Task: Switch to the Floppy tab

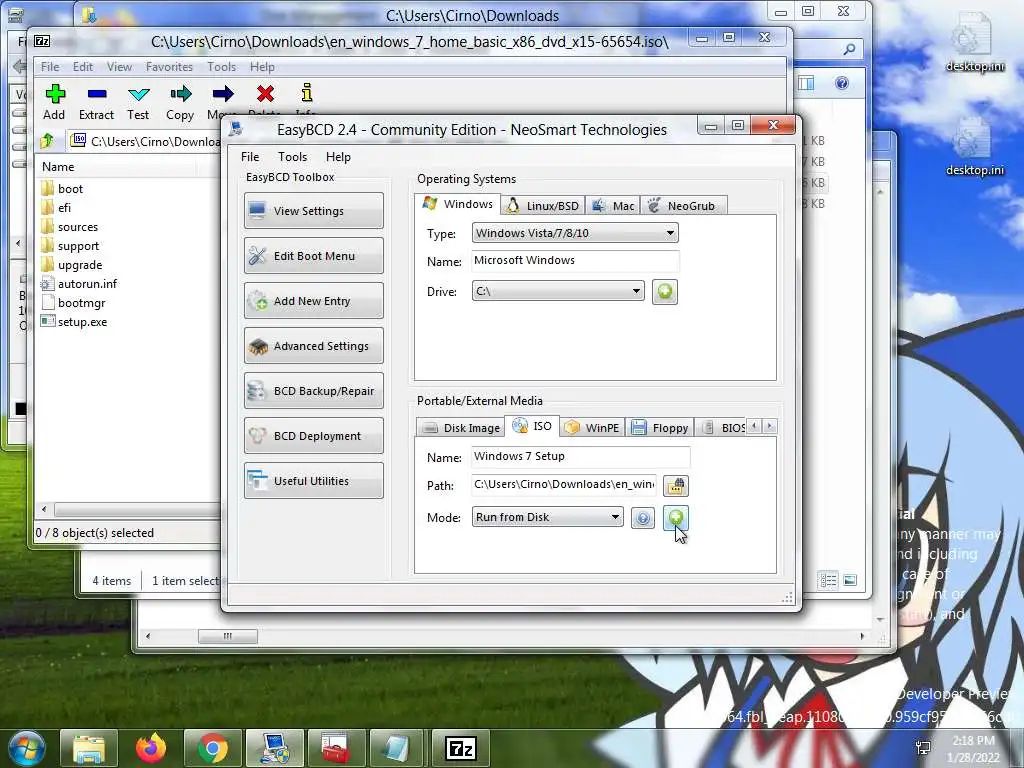Action: click(x=660, y=428)
